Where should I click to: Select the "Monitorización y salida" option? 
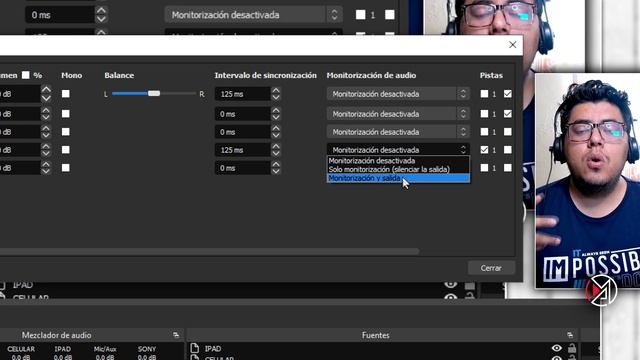tap(398, 178)
